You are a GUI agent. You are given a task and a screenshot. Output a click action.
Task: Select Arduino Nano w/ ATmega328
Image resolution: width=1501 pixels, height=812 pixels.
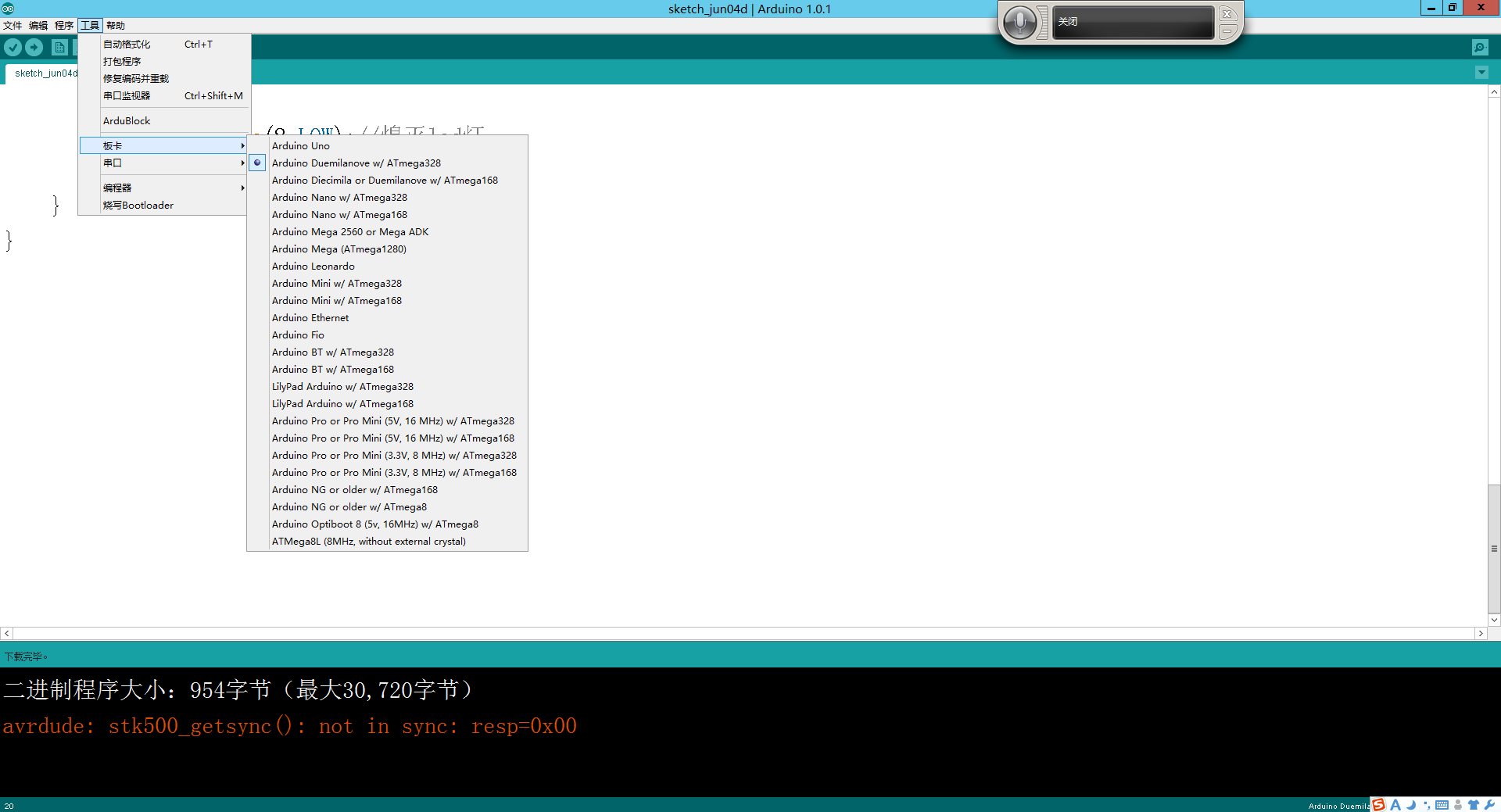[x=387, y=197]
